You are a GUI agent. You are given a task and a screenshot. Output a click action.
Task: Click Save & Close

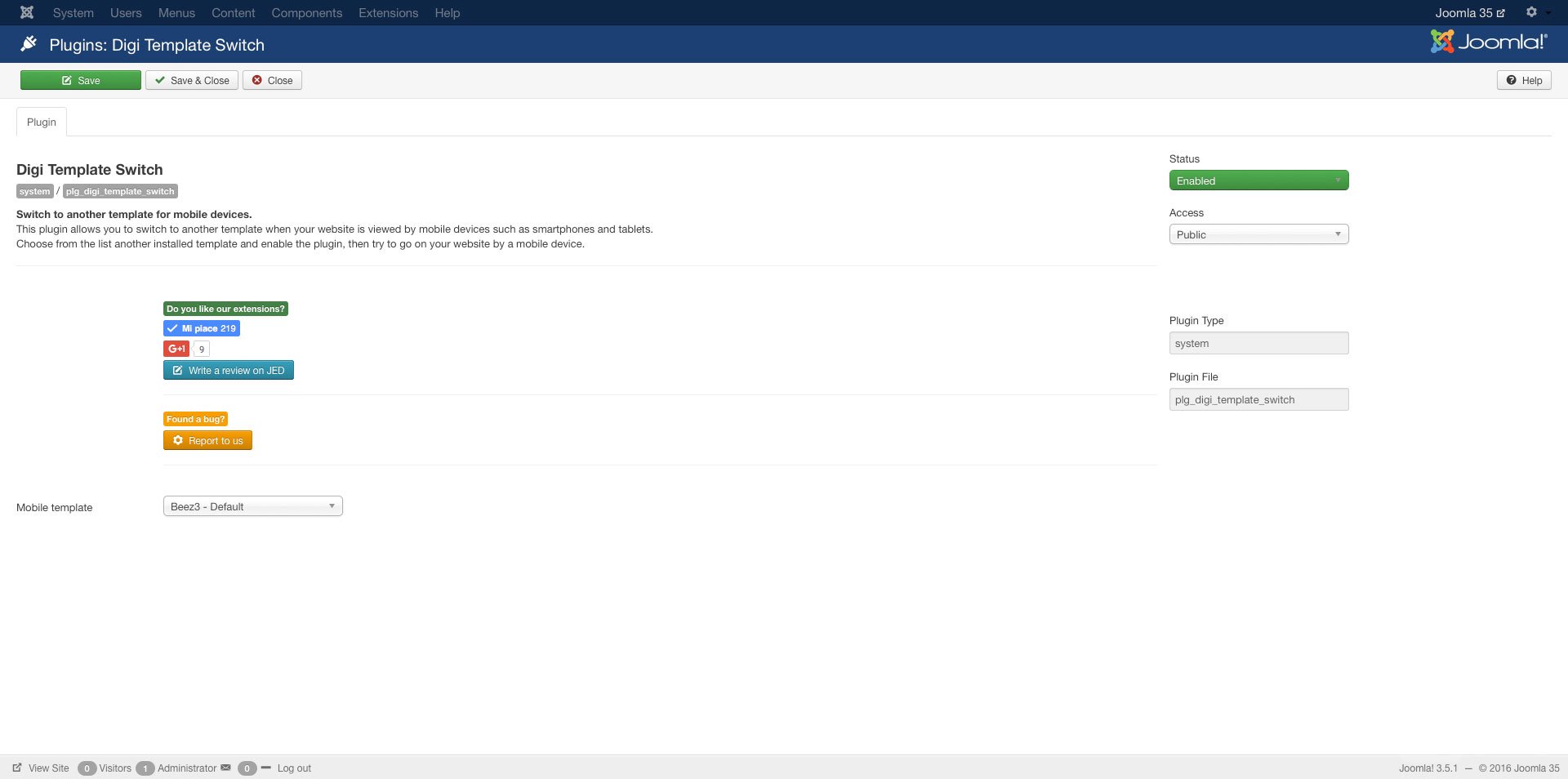tap(192, 80)
